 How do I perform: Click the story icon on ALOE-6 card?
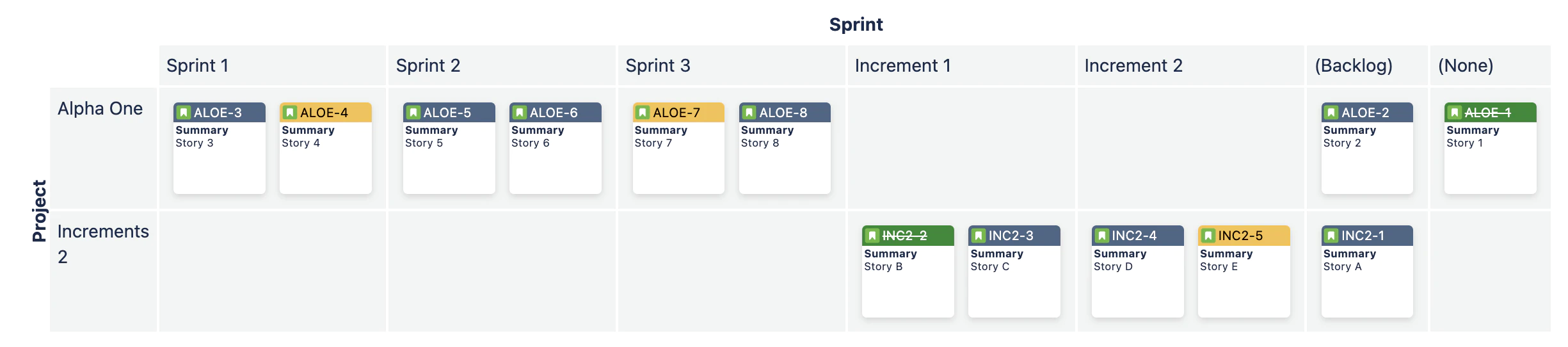[520, 113]
